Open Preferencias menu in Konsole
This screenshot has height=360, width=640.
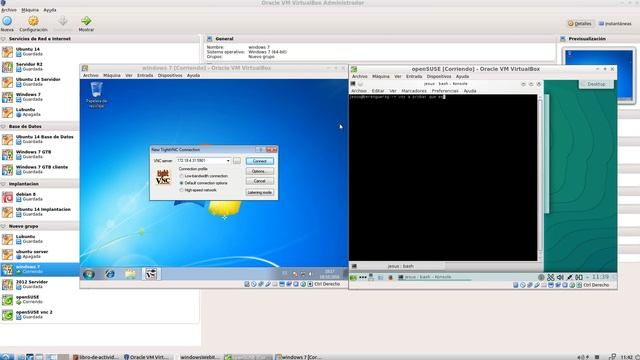(445, 91)
